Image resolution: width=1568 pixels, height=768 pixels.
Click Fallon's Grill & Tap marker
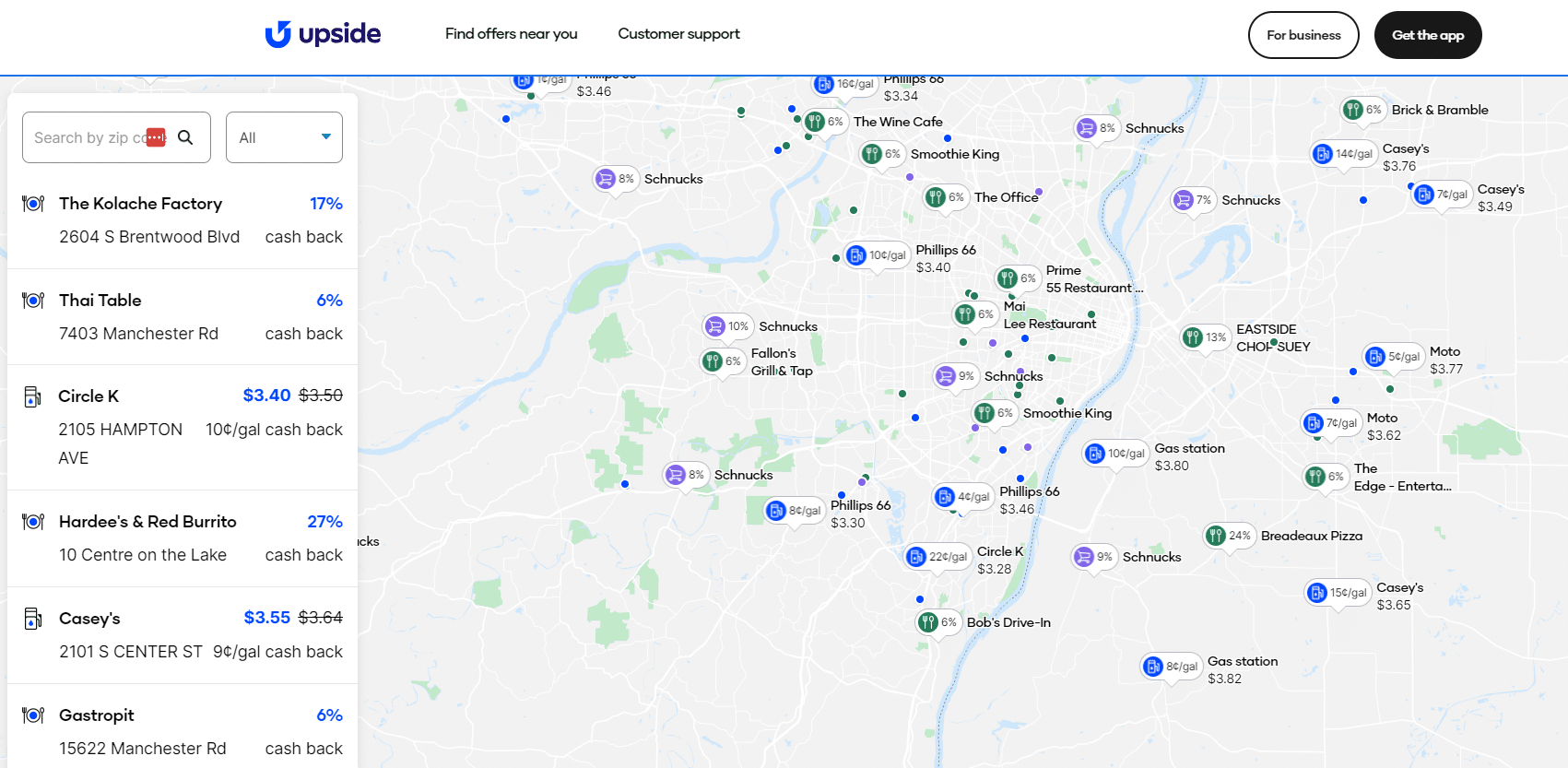[722, 361]
